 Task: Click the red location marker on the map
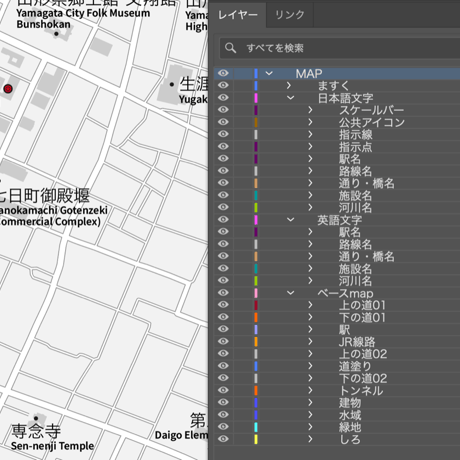pos(8,89)
